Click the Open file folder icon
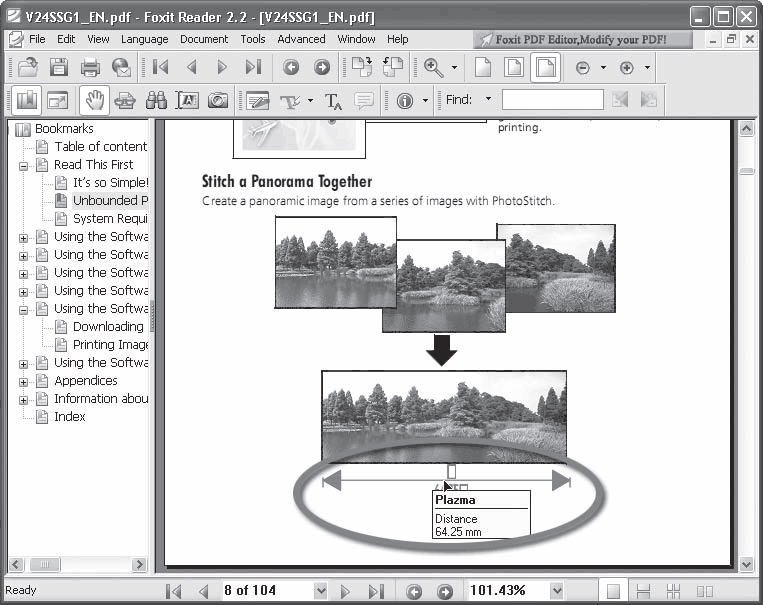The image size is (763, 605). [28, 67]
